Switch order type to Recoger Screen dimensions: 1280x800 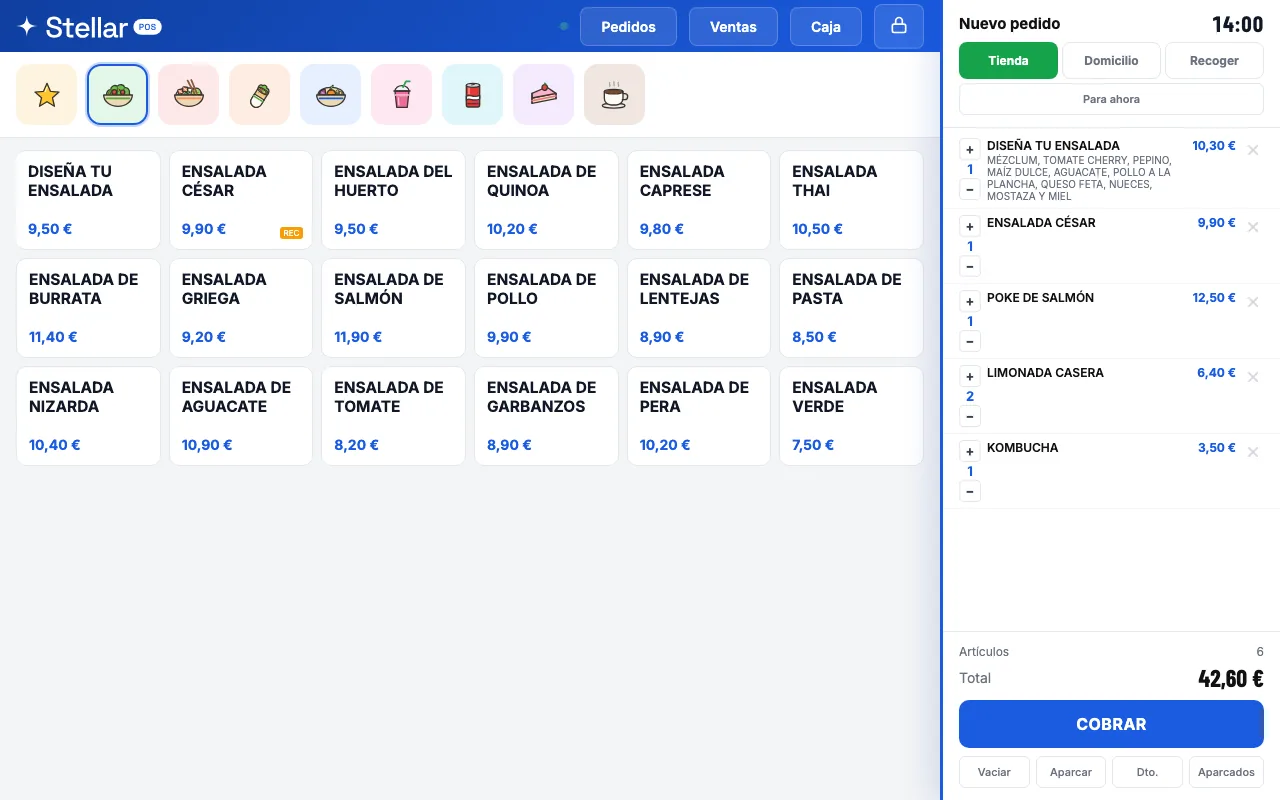1214,60
